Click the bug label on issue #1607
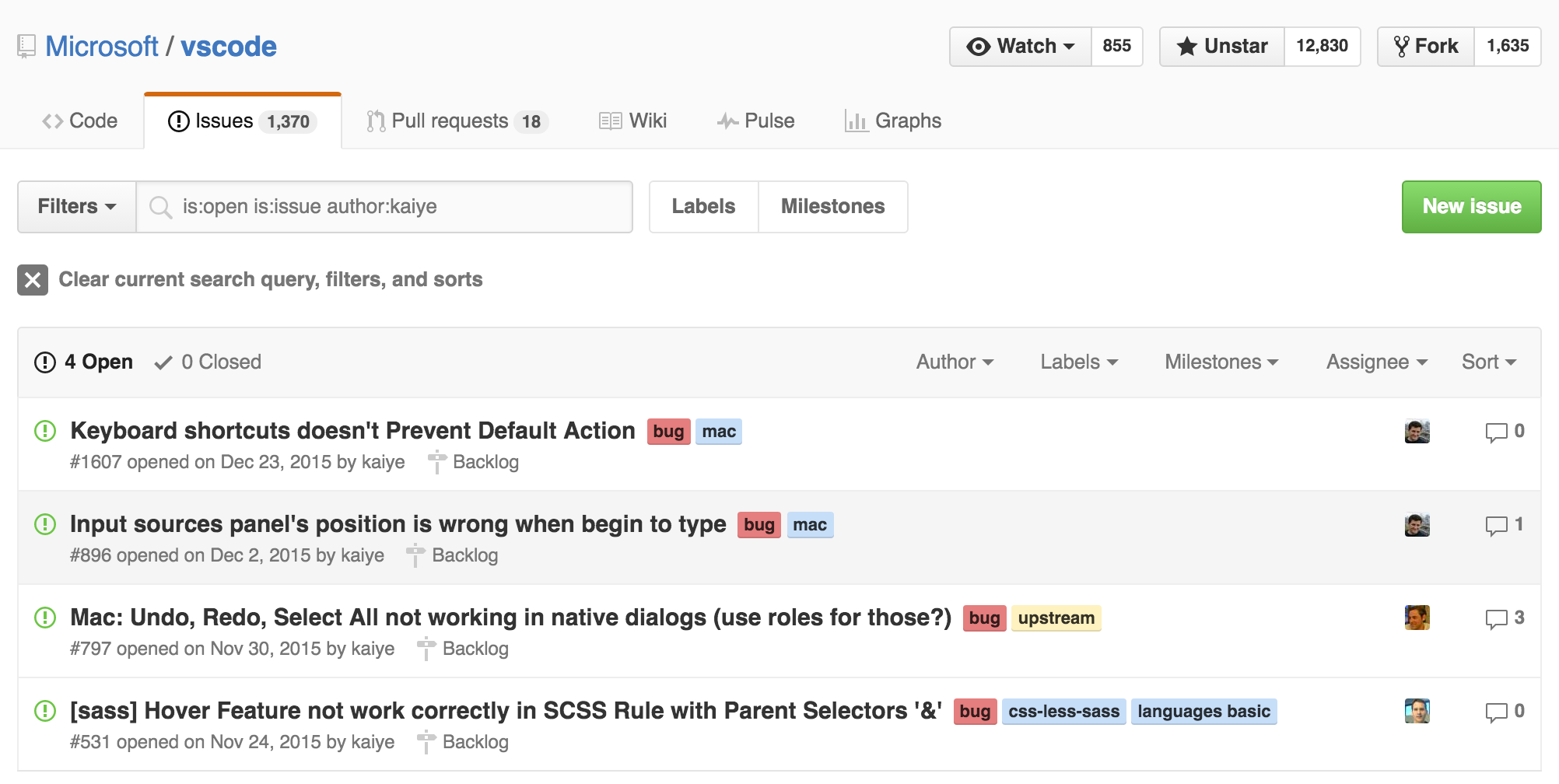This screenshot has width=1559, height=784. (669, 432)
